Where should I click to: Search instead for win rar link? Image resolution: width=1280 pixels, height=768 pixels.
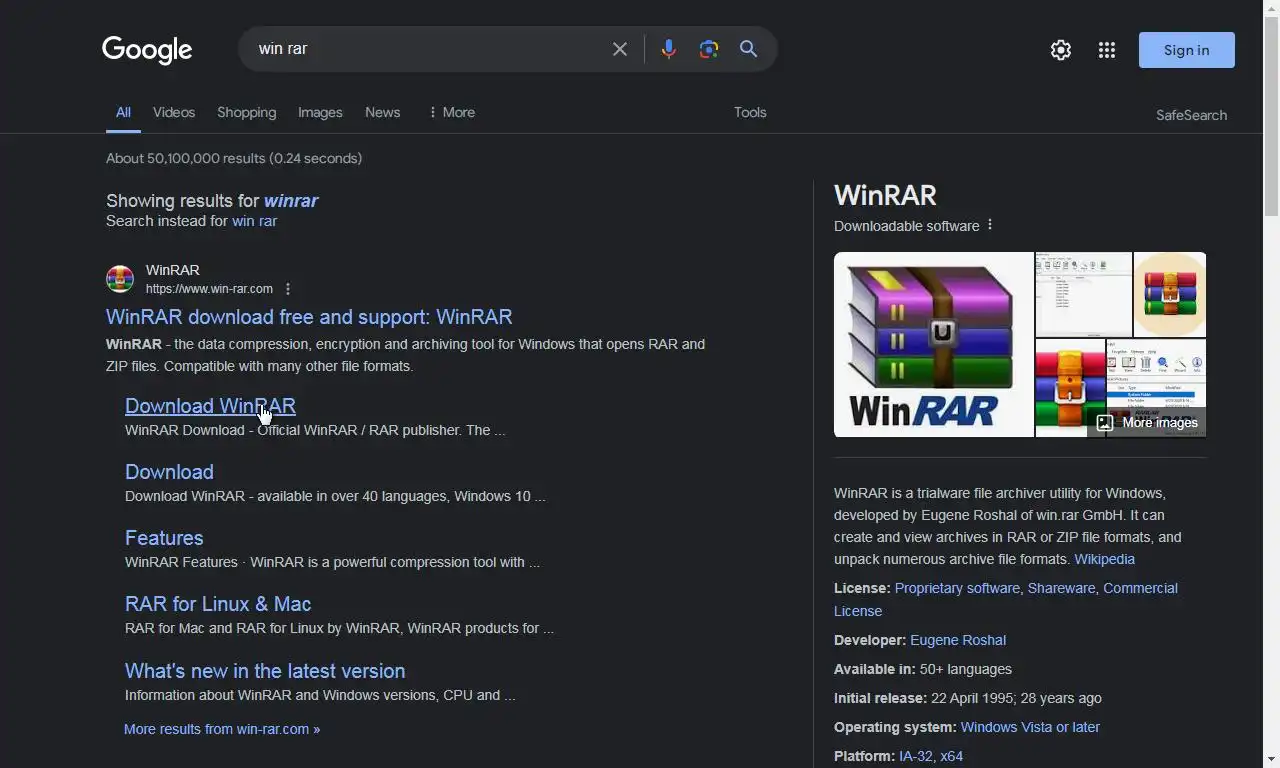coord(254,221)
